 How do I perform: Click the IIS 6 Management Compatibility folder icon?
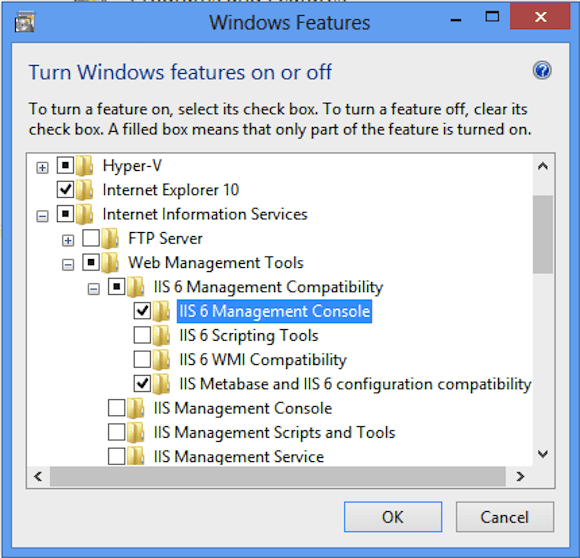136,287
